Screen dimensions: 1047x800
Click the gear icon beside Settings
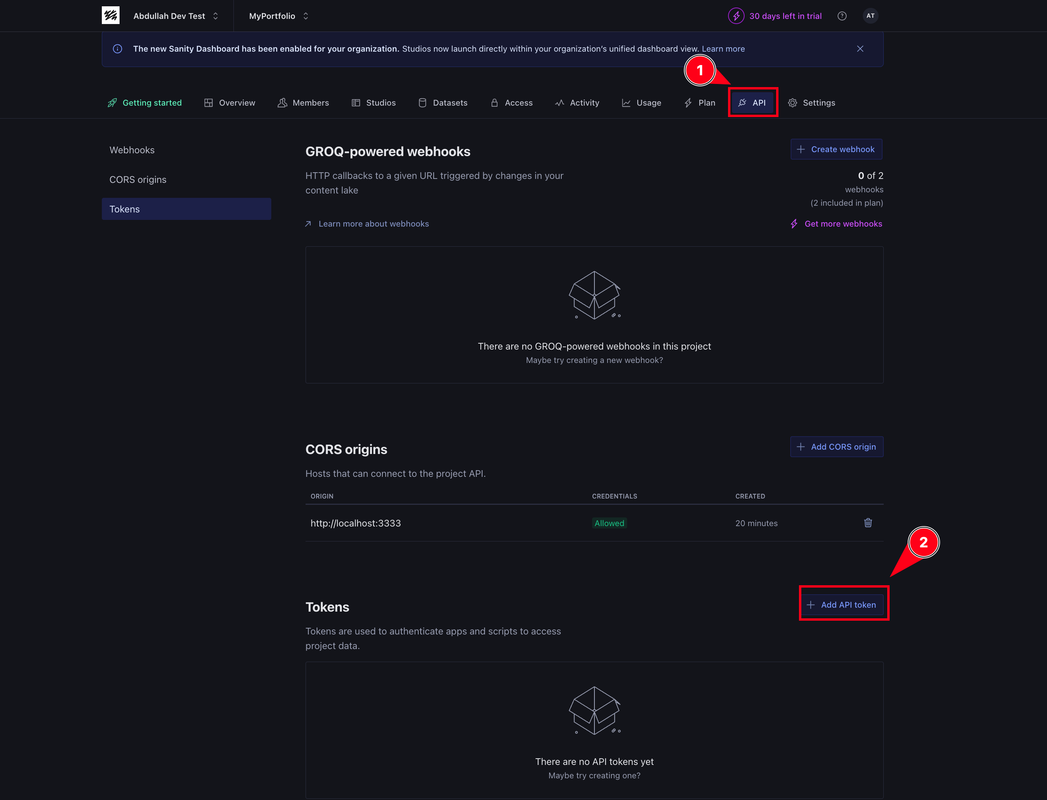click(793, 103)
